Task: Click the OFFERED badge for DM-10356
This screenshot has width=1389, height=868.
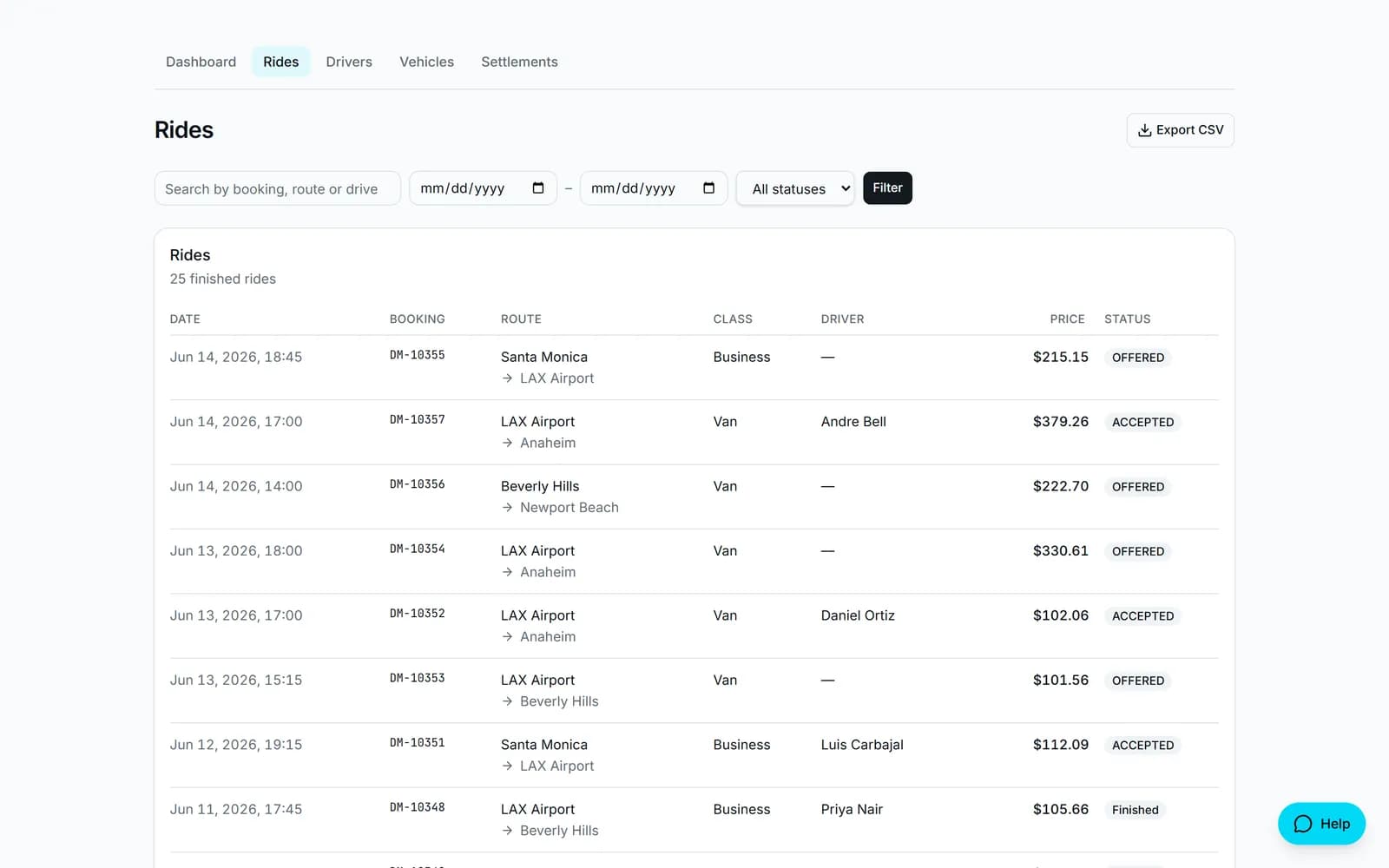Action: pos(1138,487)
